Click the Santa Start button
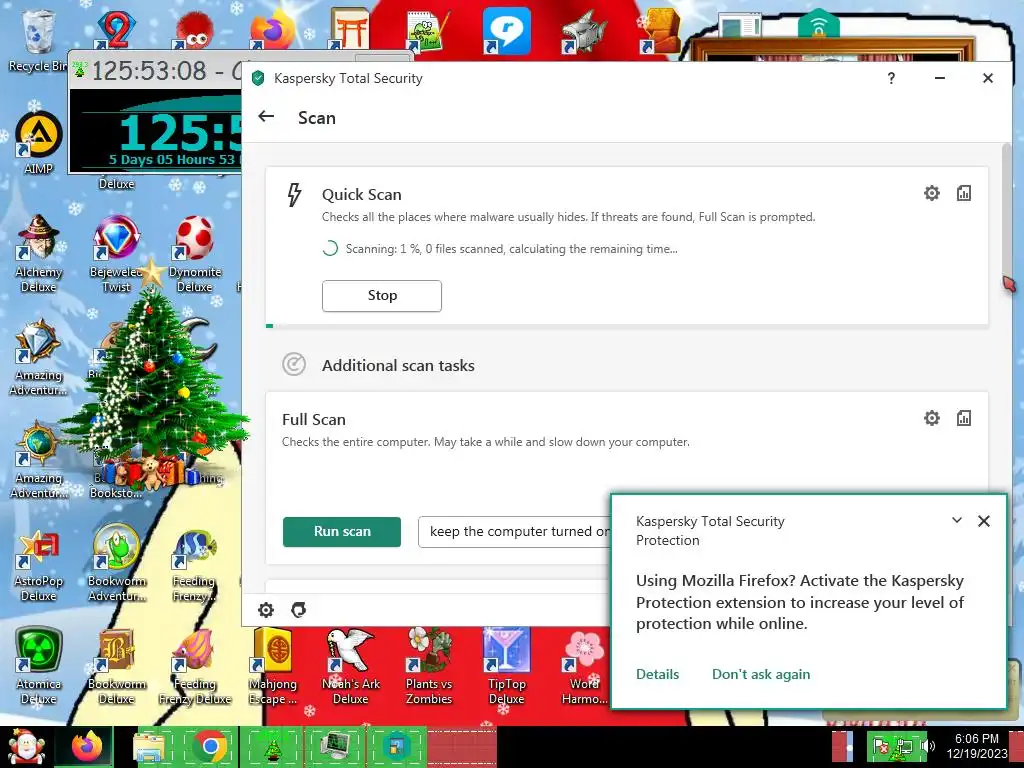The image size is (1024, 768). pyautogui.click(x=26, y=746)
